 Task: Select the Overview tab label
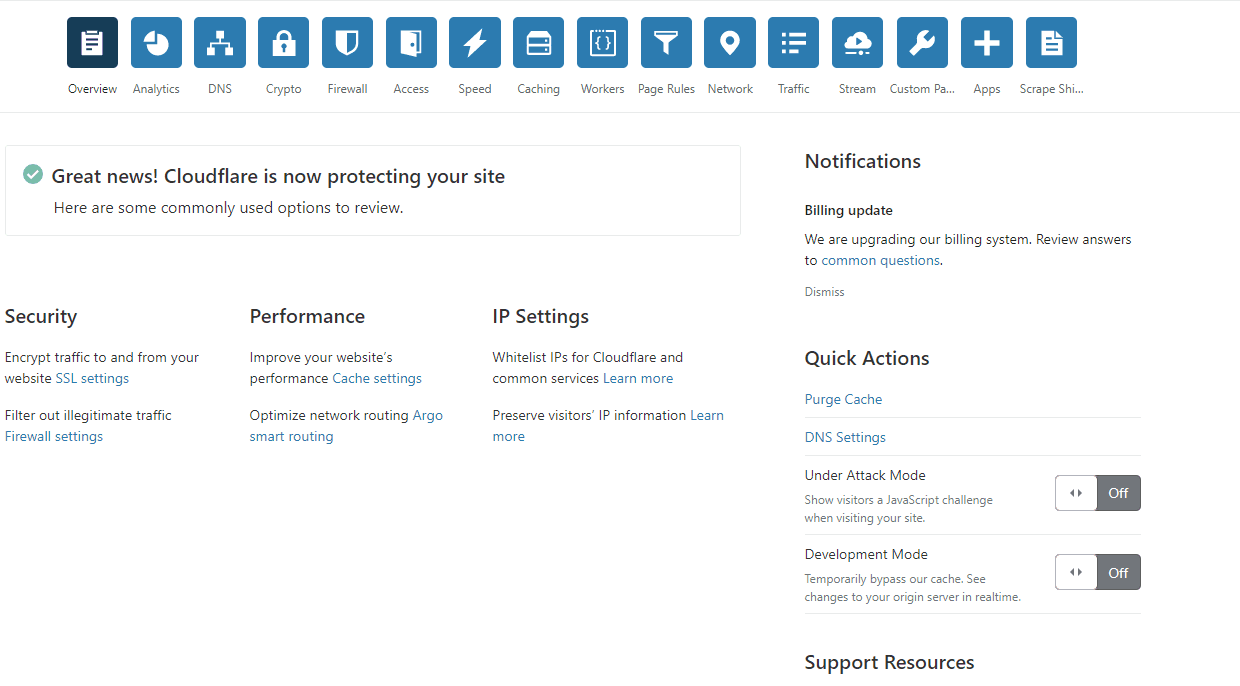92,89
